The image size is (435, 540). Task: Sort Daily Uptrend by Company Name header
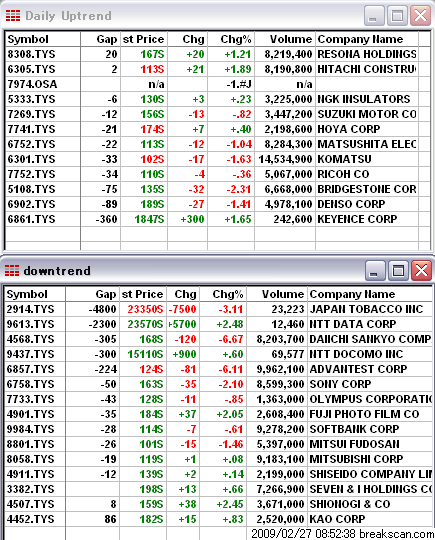click(x=367, y=39)
